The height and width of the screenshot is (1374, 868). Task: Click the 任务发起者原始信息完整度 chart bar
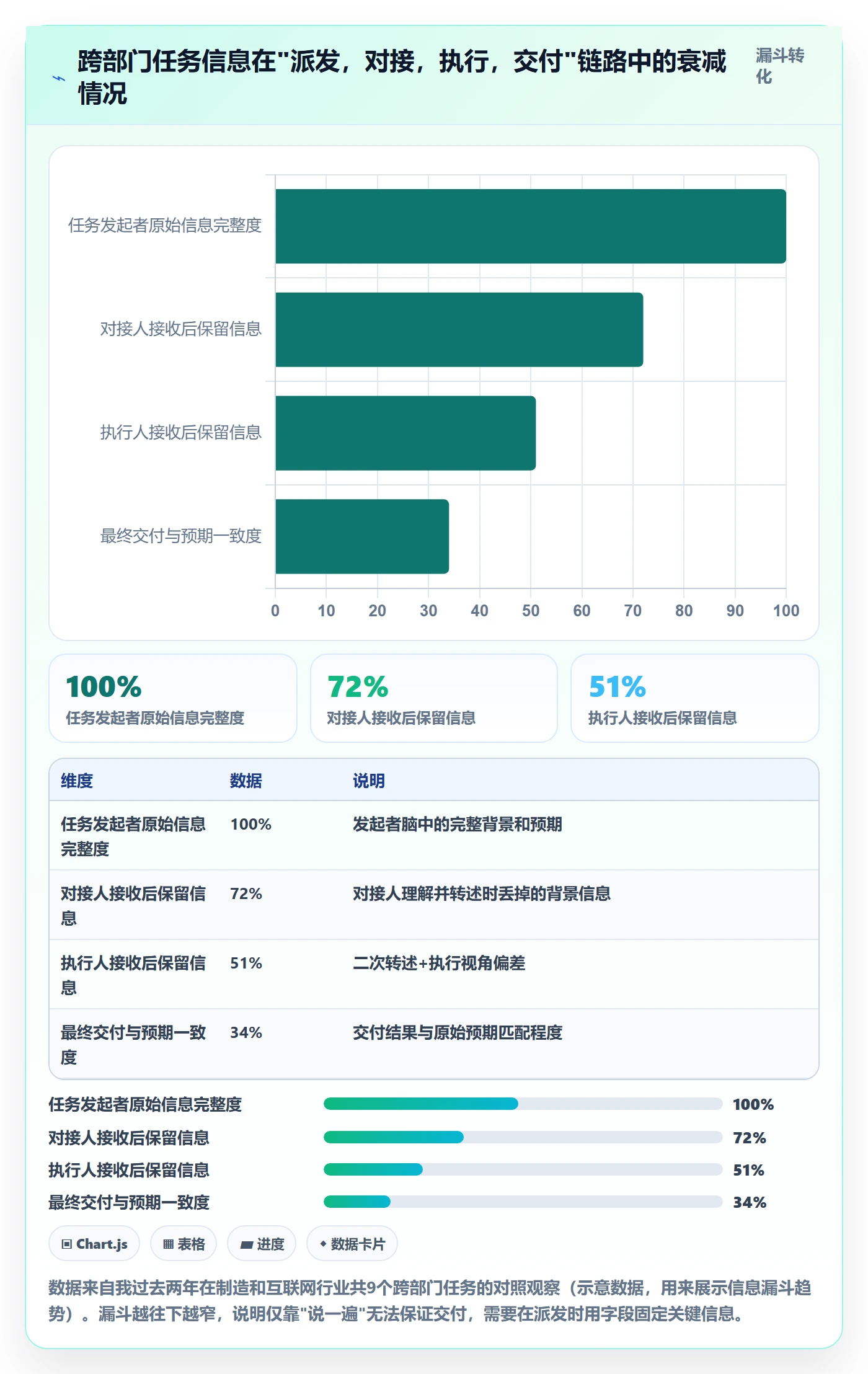pos(531,226)
